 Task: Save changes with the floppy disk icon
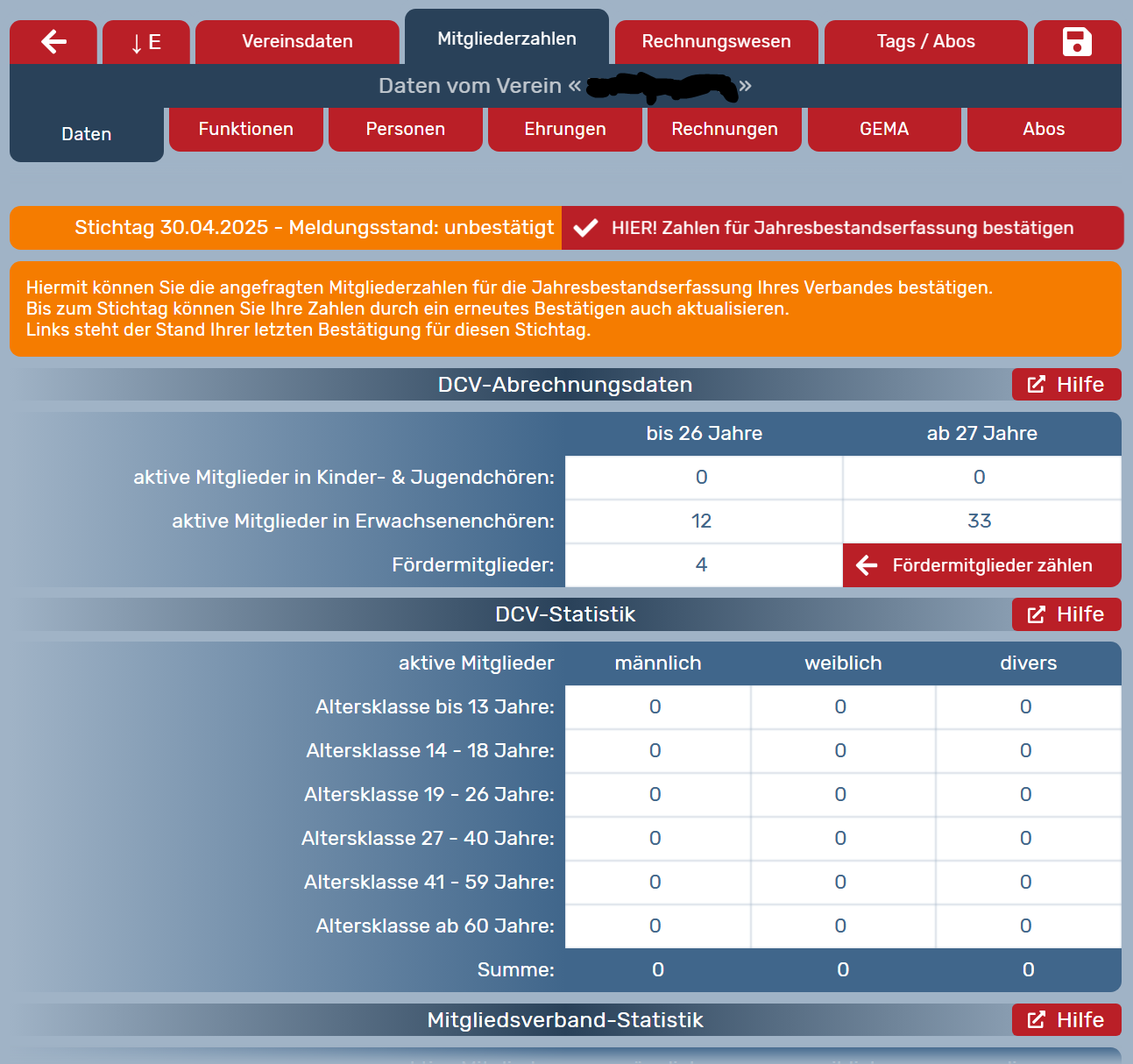[x=1077, y=41]
